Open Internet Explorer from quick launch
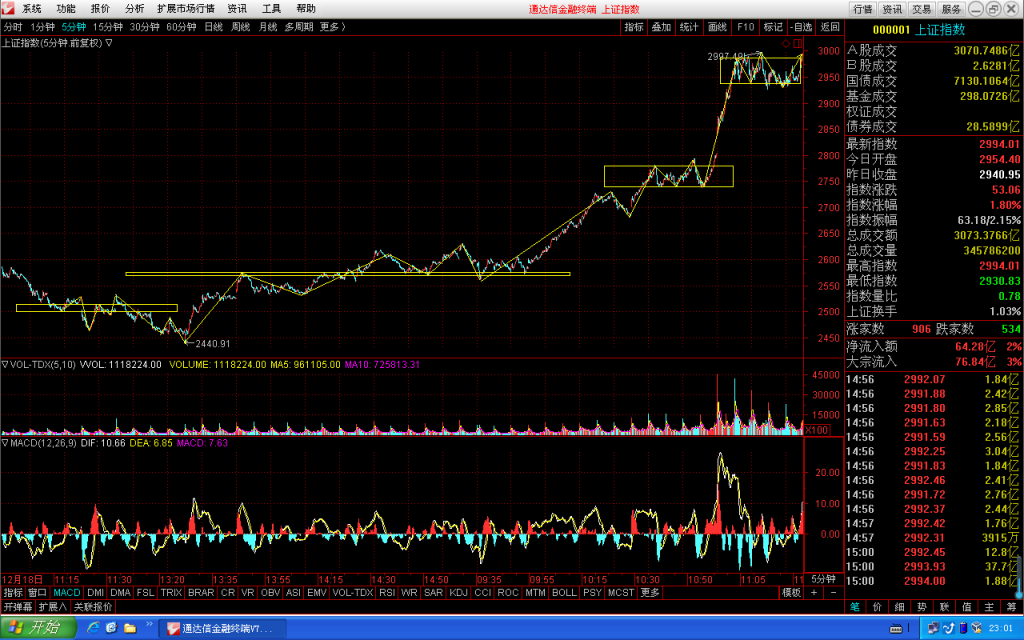Image resolution: width=1024 pixels, height=640 pixels. tap(93, 628)
